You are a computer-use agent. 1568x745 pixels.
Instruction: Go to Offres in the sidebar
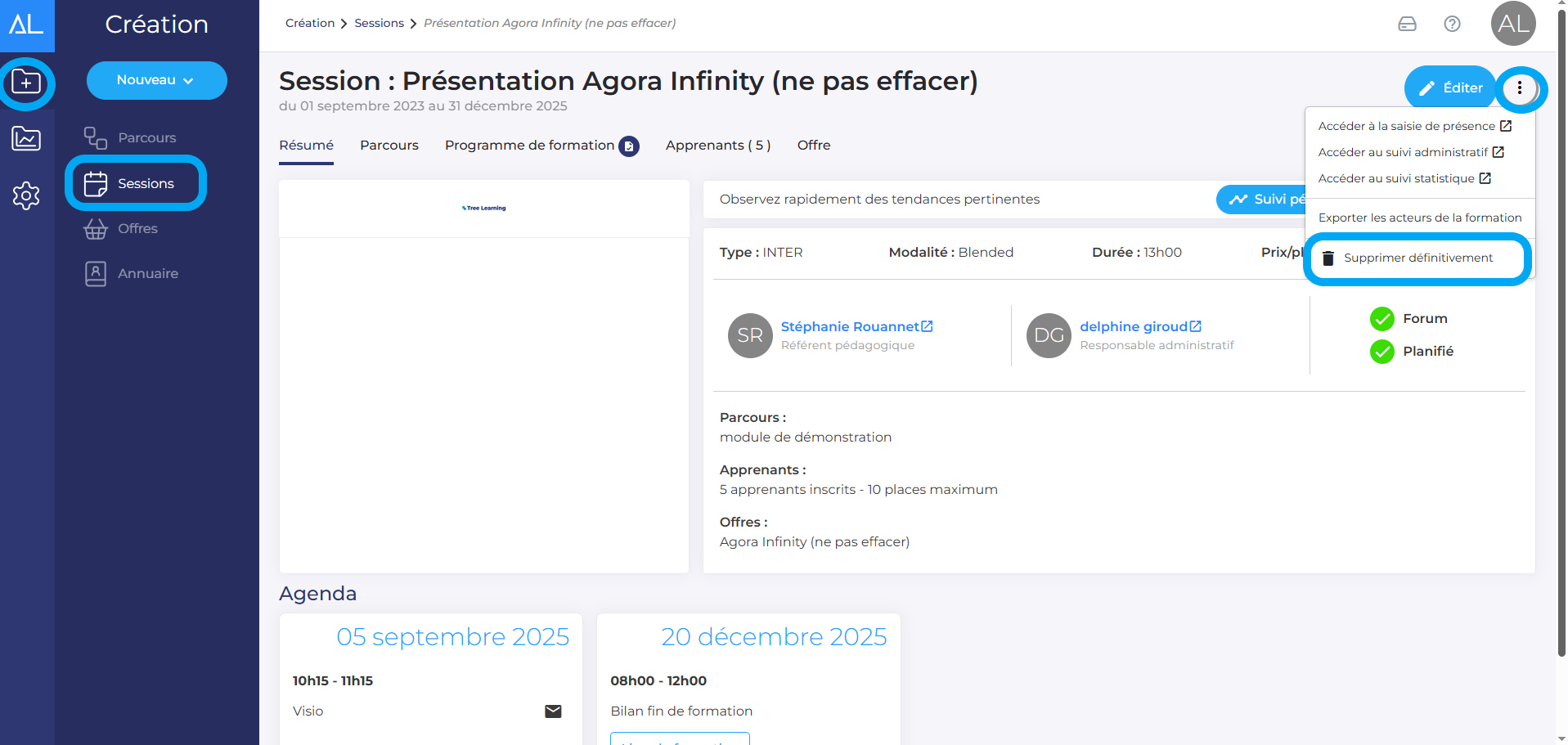(137, 229)
